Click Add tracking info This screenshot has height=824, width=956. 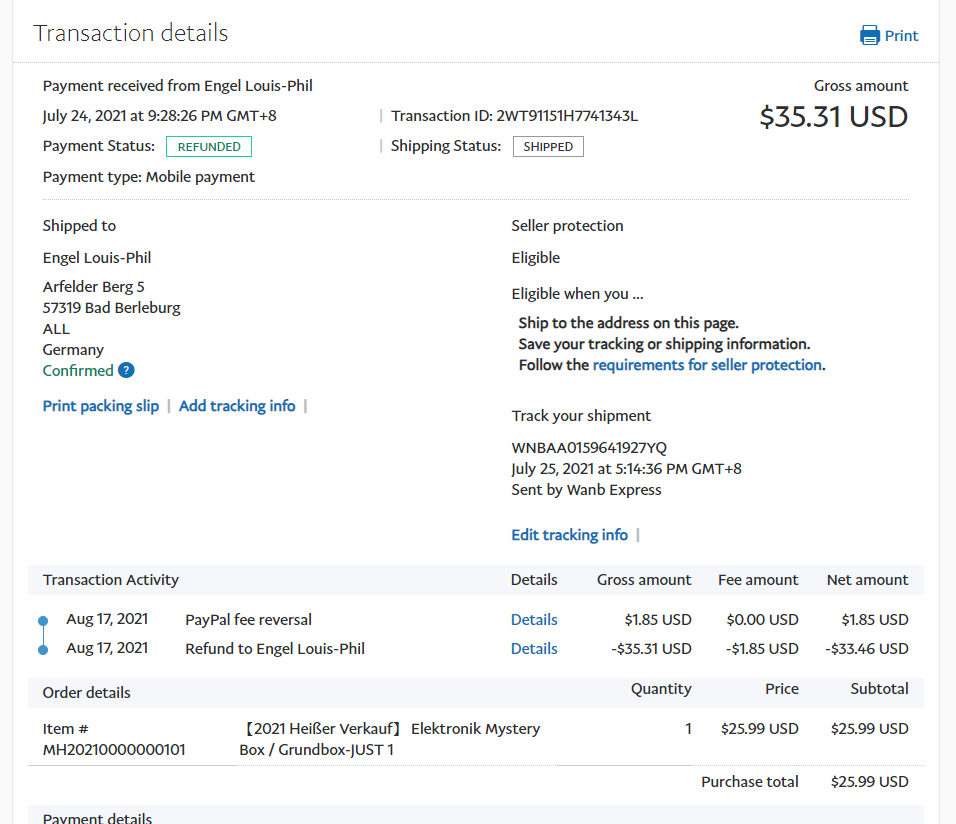coord(237,406)
